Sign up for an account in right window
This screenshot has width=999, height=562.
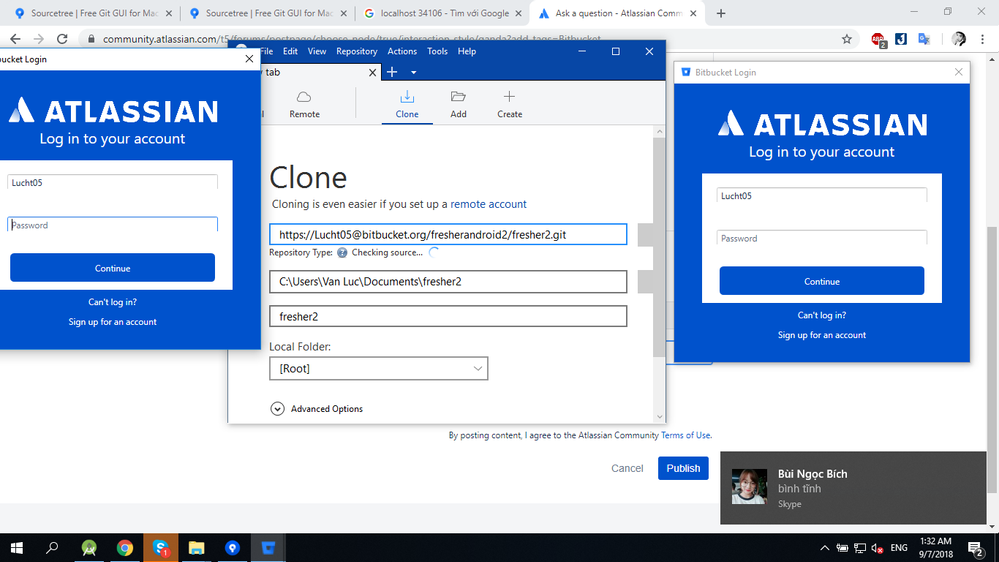click(x=821, y=335)
